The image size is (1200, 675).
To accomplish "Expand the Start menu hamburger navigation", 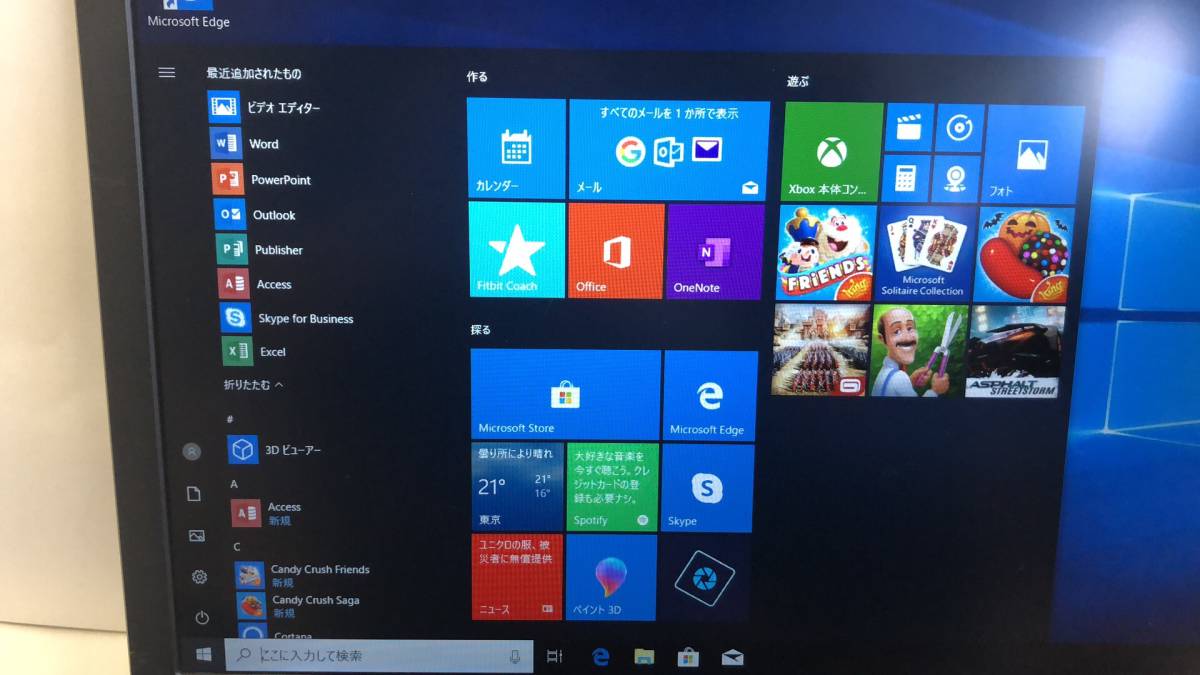I will coord(167,72).
